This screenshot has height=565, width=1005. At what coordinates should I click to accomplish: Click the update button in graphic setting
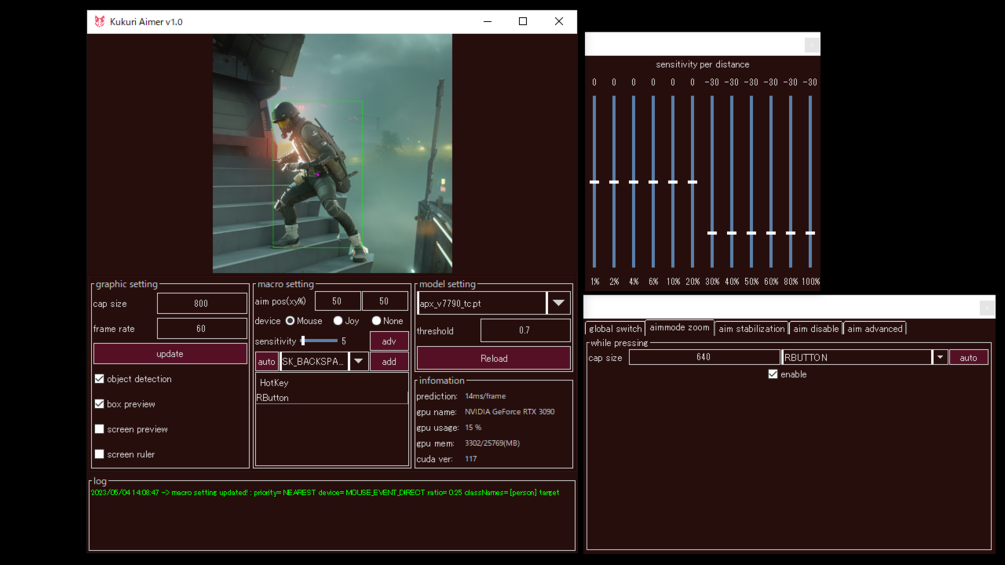[170, 354]
